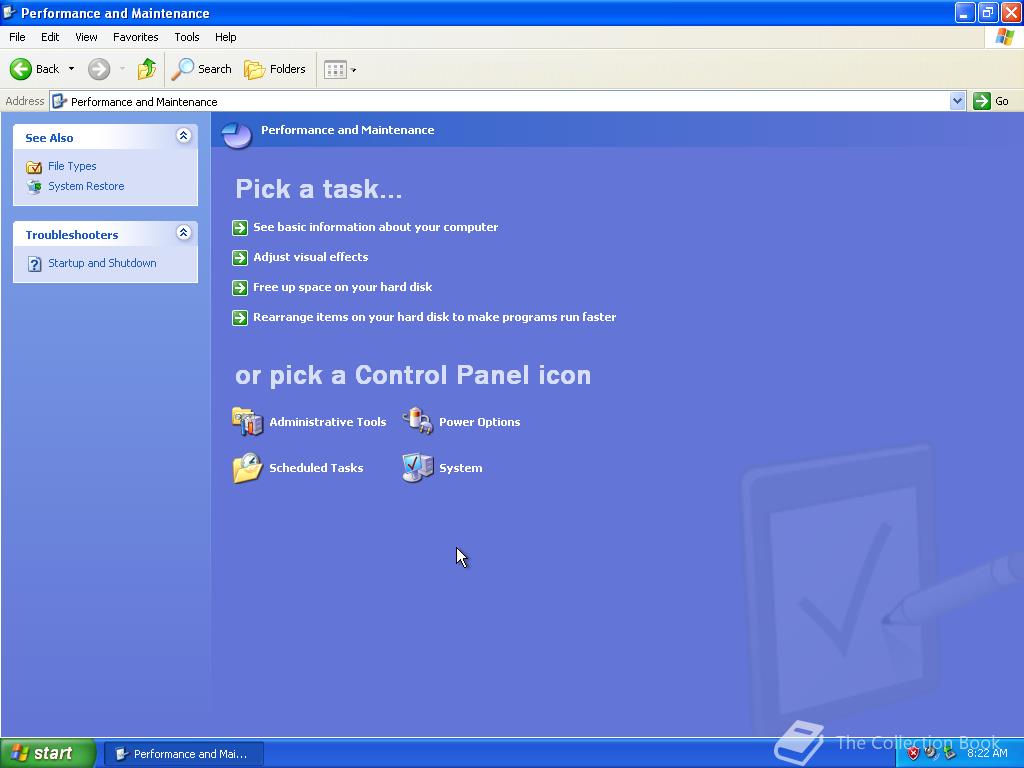Open the Edit menu

(x=50, y=37)
